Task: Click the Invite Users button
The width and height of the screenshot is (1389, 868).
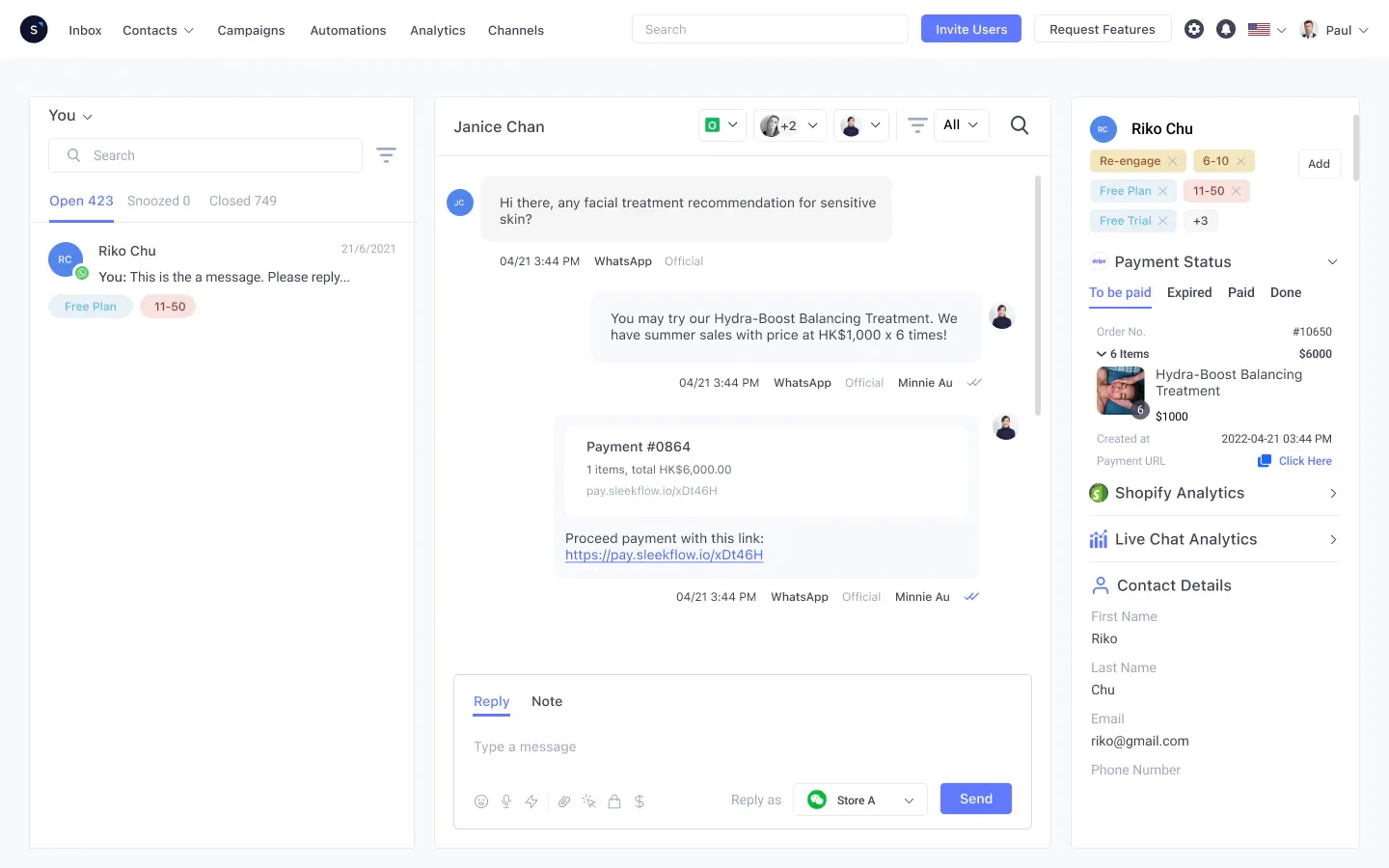Action: pos(970,29)
